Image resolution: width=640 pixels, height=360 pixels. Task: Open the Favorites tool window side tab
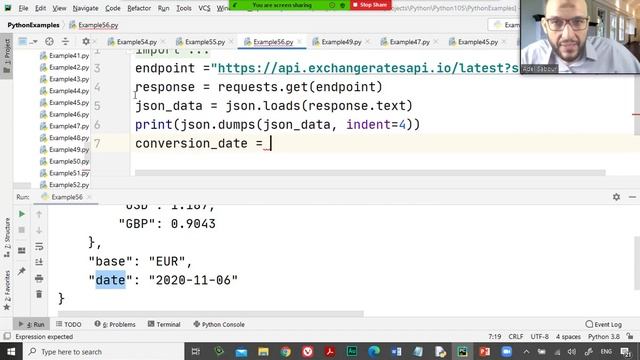tap(7, 290)
